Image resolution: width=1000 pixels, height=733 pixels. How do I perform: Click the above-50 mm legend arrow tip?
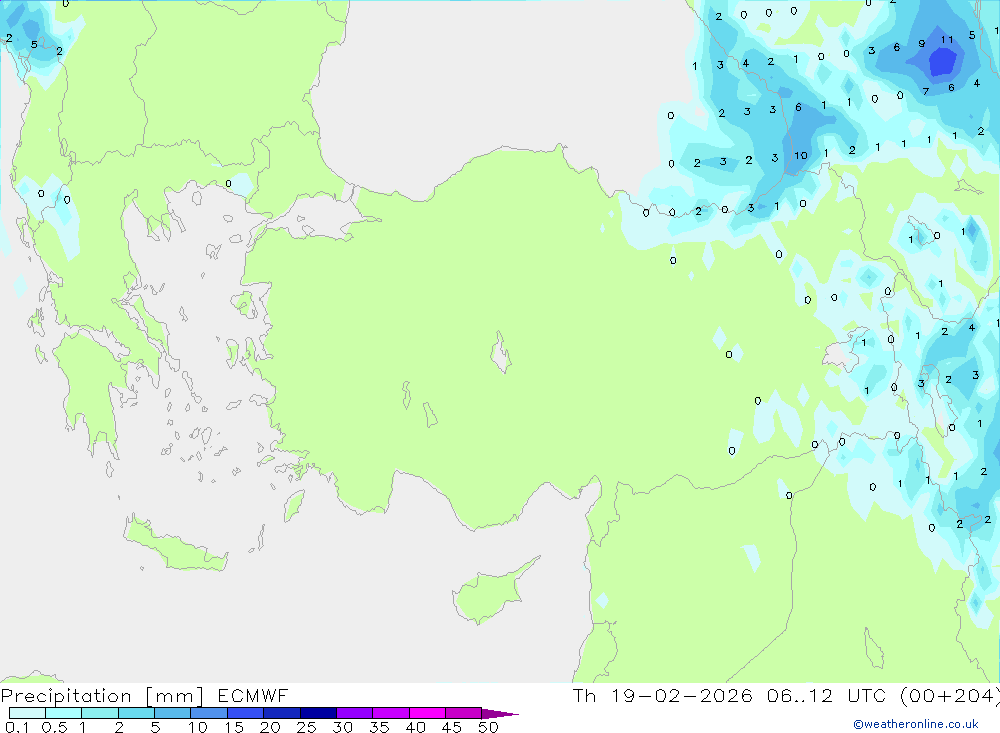tap(500, 714)
